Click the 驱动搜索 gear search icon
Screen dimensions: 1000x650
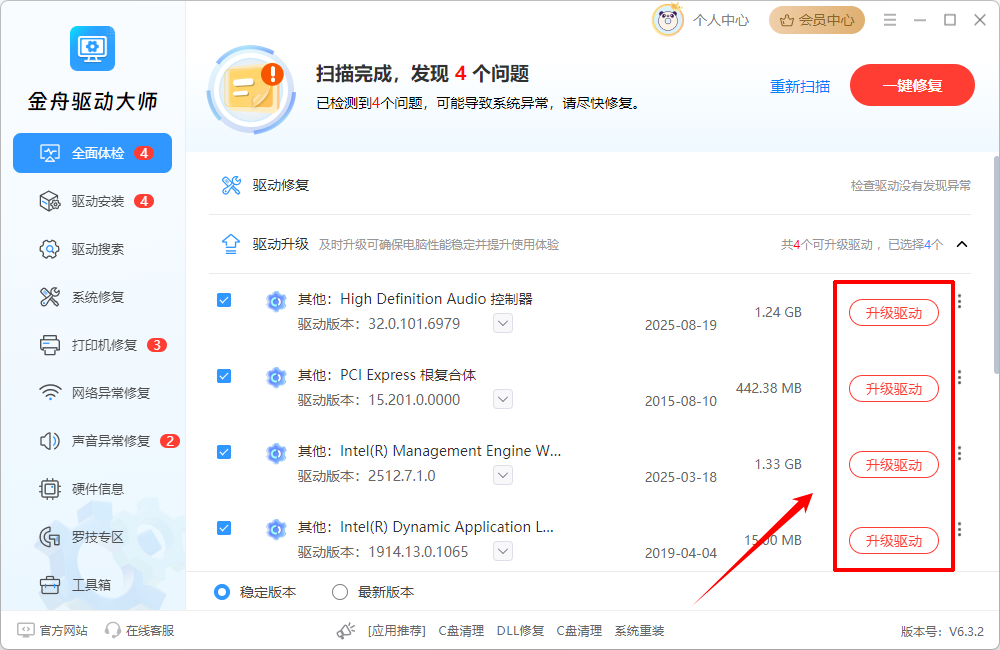[x=50, y=249]
